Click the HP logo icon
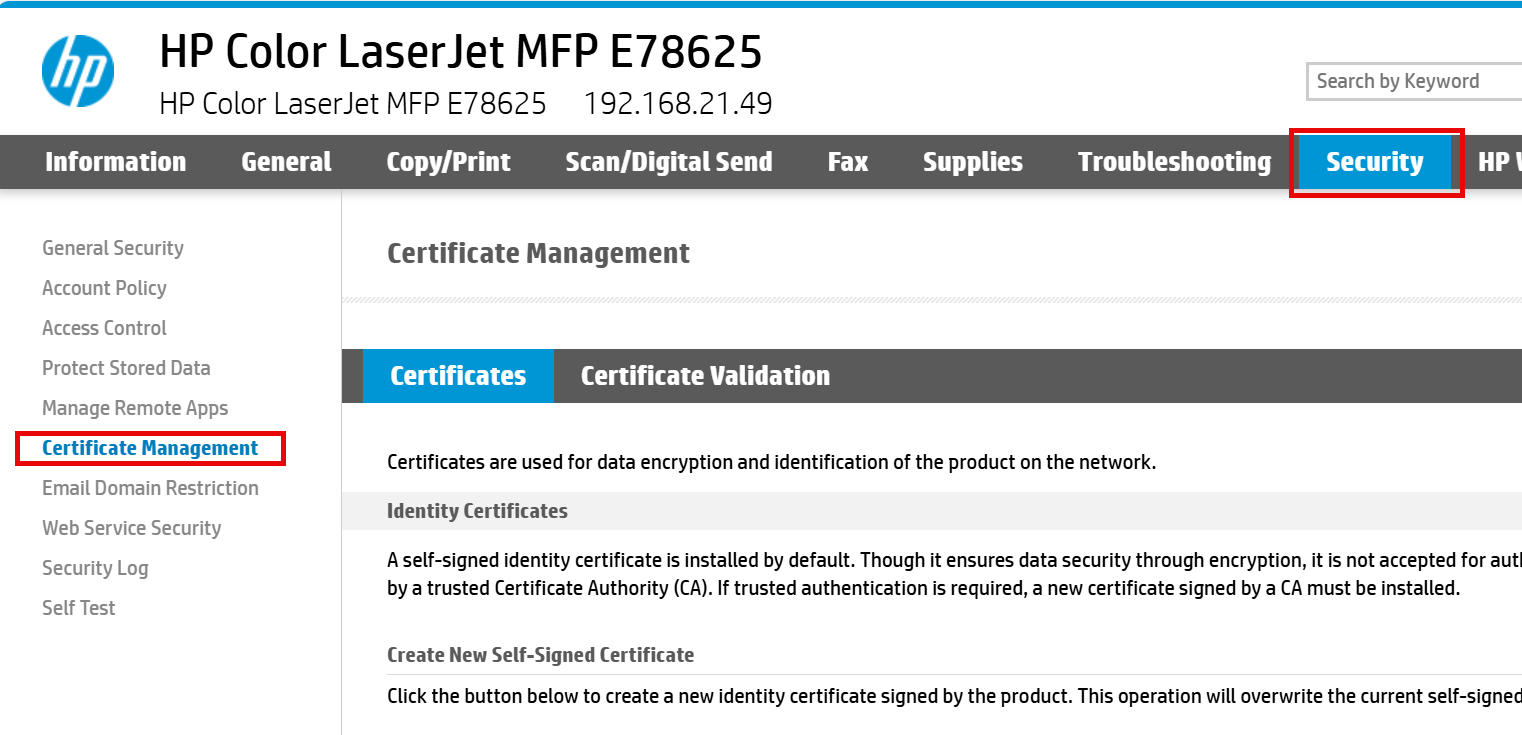1522x735 pixels. (78, 71)
